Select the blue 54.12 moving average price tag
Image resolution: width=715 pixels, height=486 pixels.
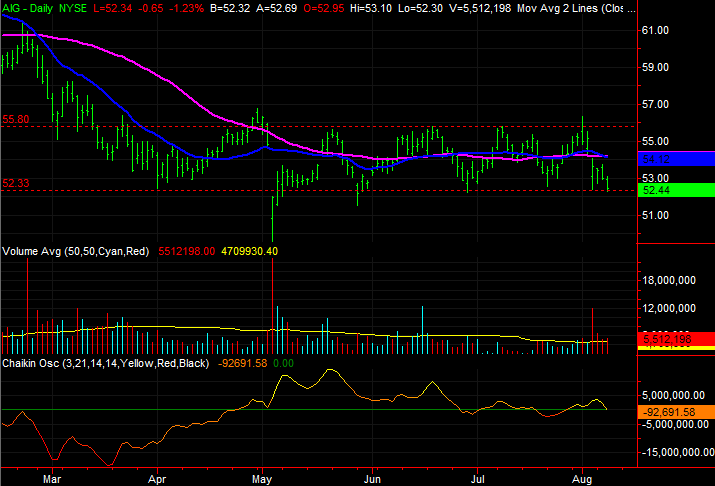point(676,159)
